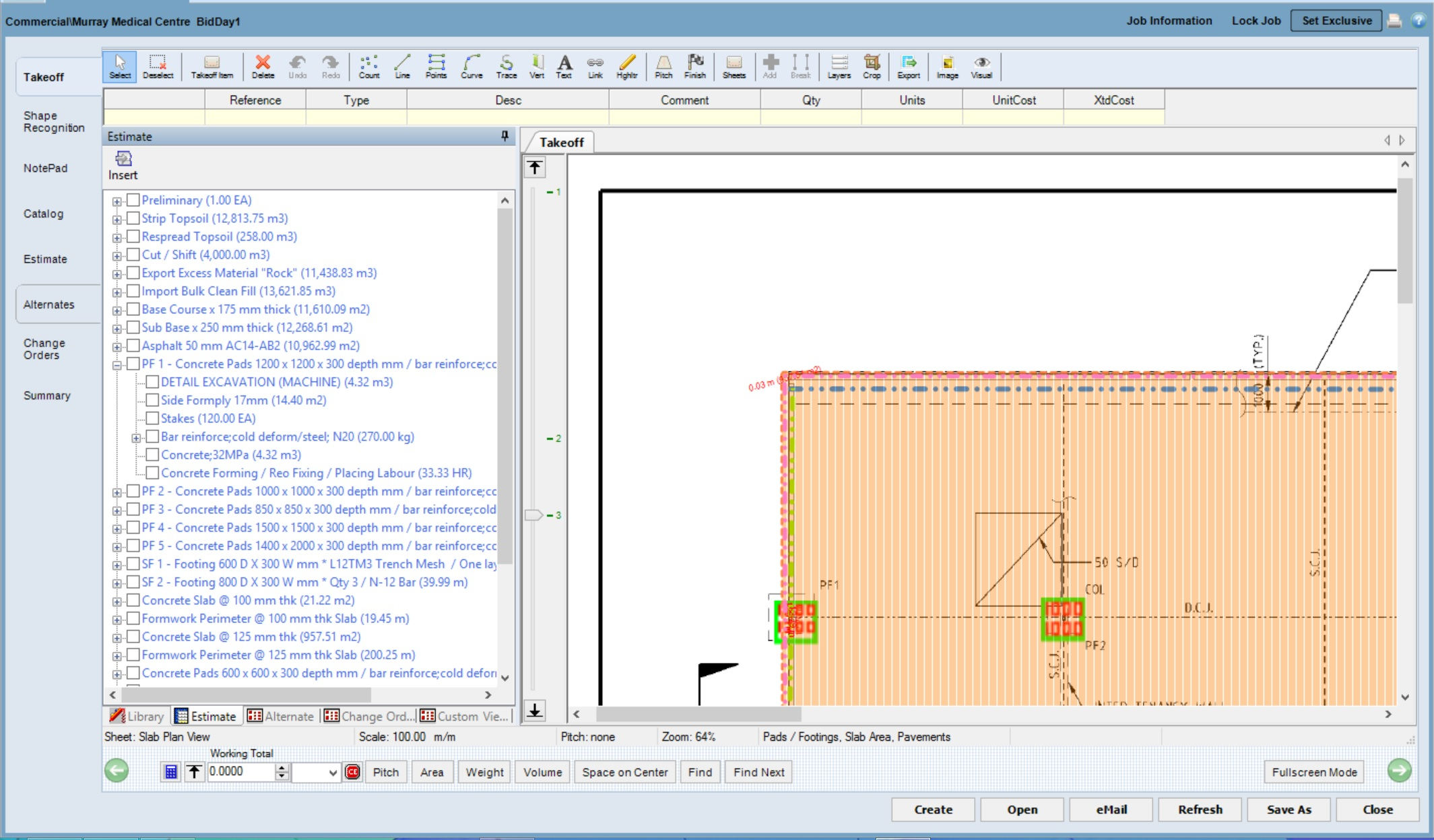The width and height of the screenshot is (1434, 840).
Task: Expand the Bar reinforce N20 tree node
Action: [136, 437]
